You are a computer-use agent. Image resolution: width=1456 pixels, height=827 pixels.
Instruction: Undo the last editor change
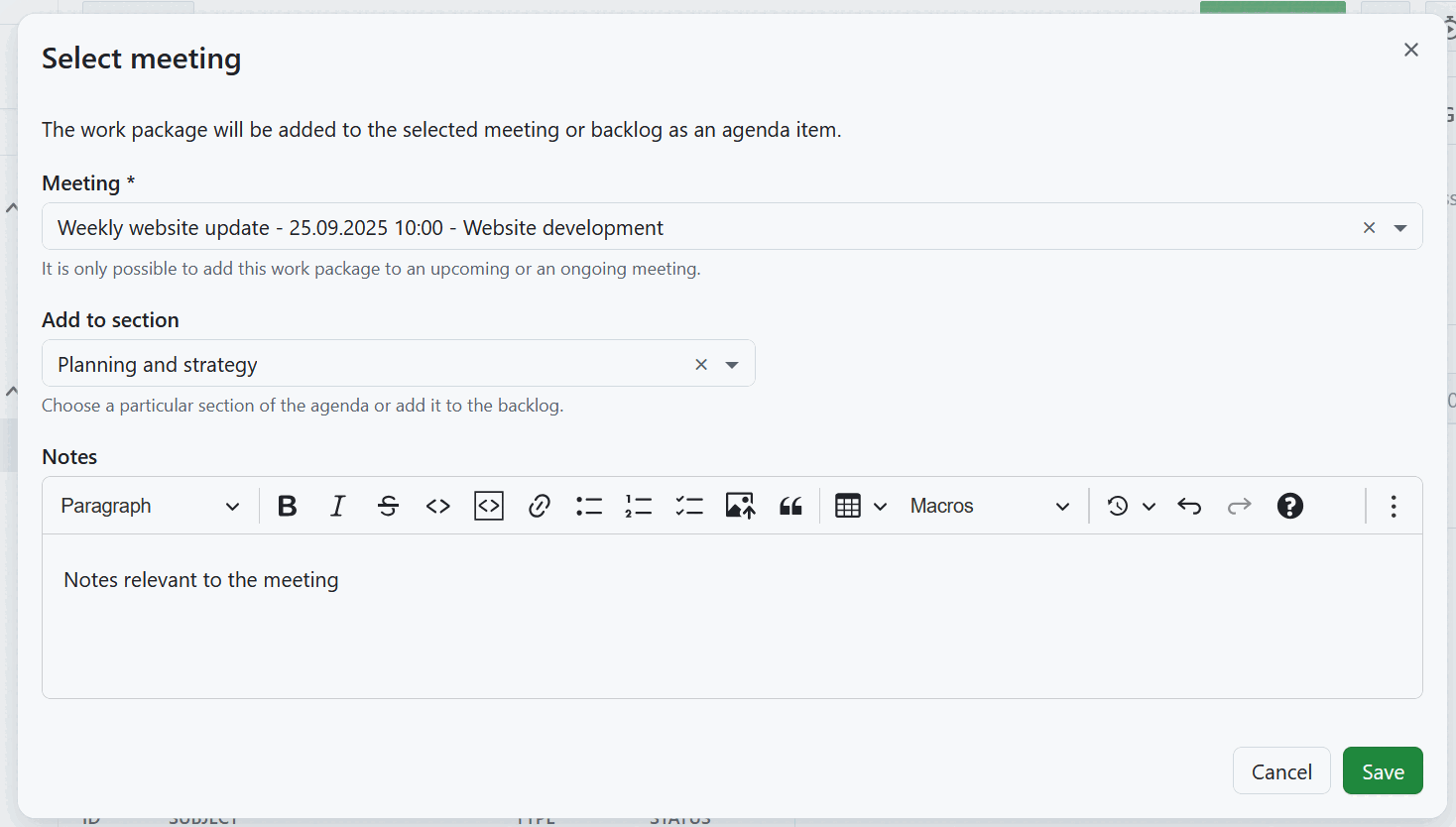coord(1189,506)
